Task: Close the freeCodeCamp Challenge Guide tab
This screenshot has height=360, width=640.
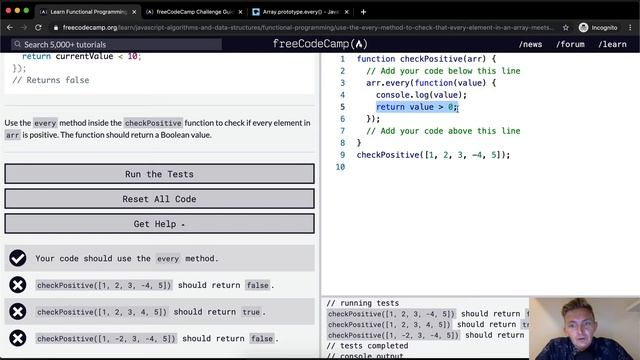Action: tap(240, 12)
